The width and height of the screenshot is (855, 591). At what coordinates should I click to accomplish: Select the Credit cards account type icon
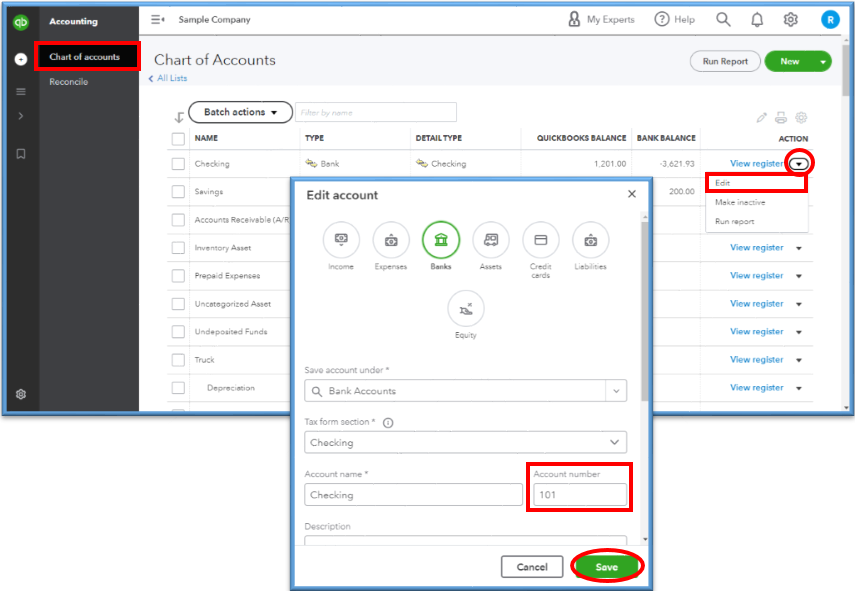(x=540, y=240)
